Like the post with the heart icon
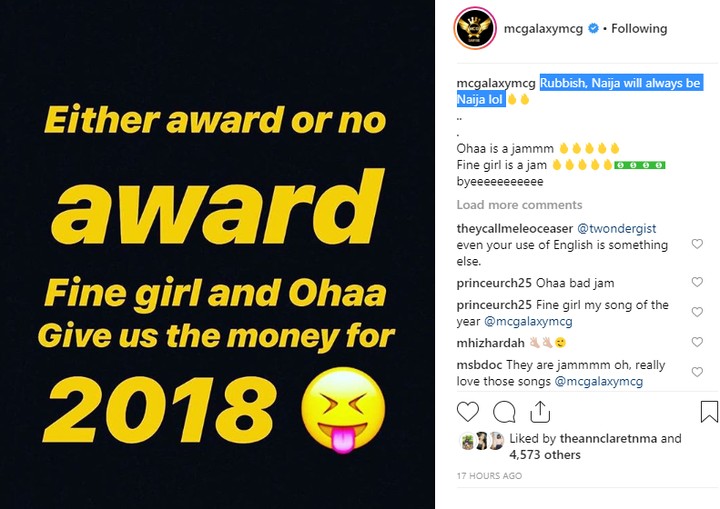Viewport: 720px width, 509px height. pos(467,412)
